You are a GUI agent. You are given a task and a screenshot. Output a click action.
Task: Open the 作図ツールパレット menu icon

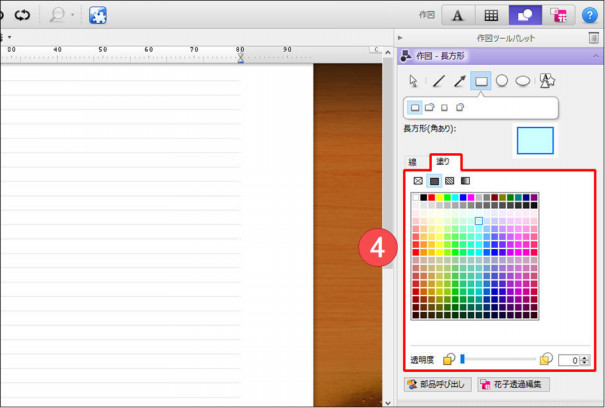(593, 38)
